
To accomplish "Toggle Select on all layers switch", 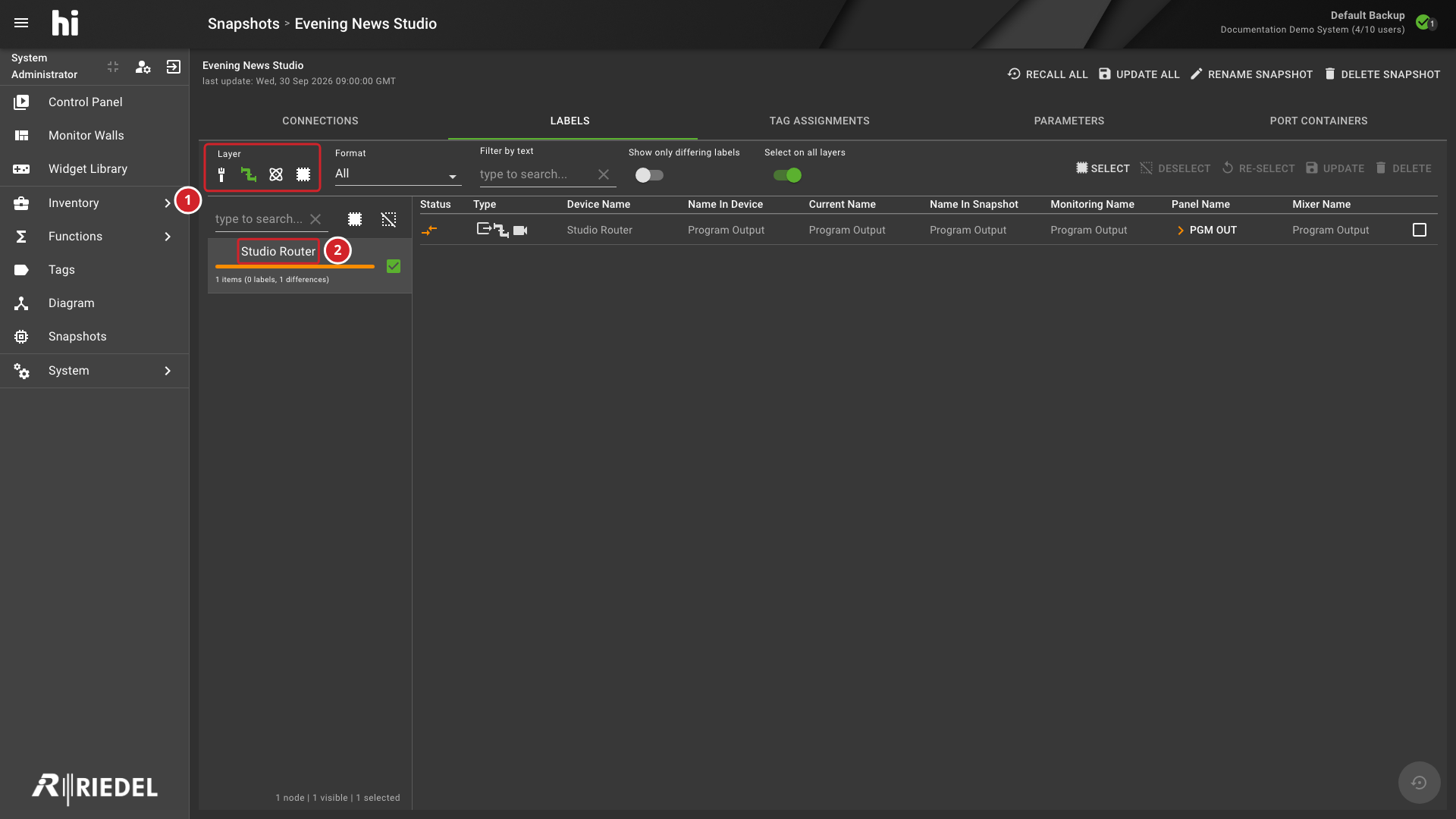I will (x=787, y=175).
